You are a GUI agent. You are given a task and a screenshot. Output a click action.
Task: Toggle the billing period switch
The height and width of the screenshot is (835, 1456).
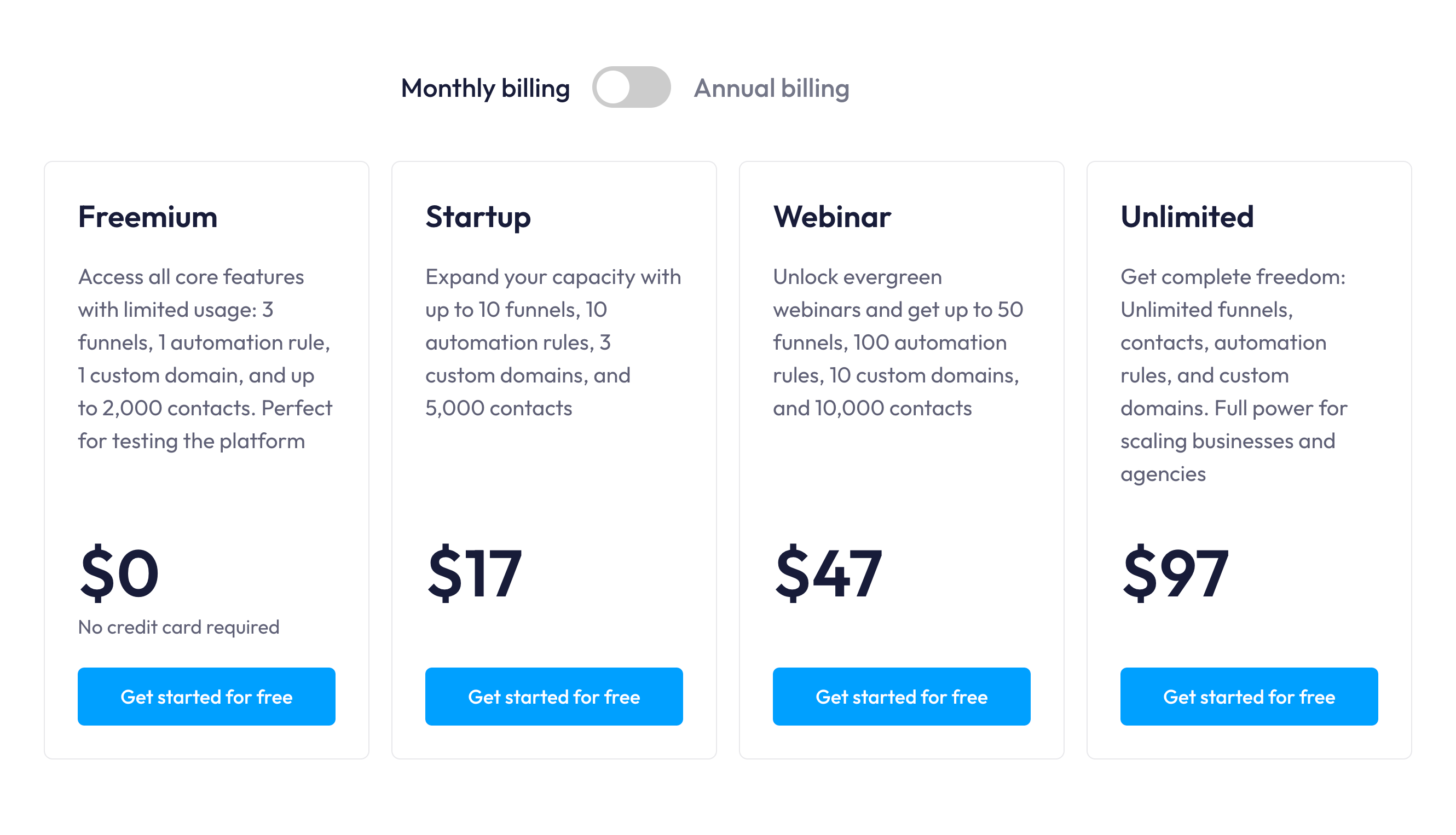(x=631, y=88)
